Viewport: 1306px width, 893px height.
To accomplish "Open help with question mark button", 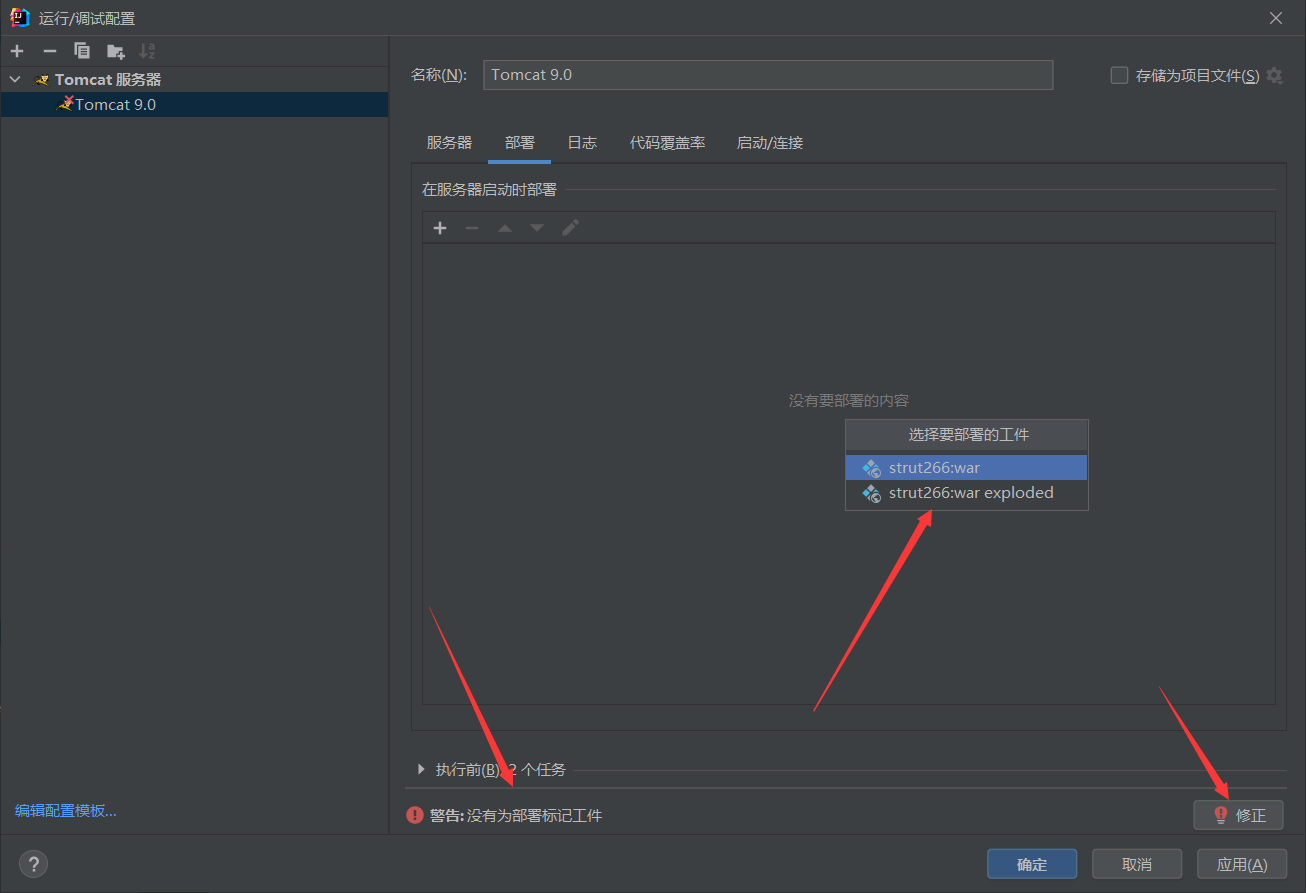I will [33, 864].
